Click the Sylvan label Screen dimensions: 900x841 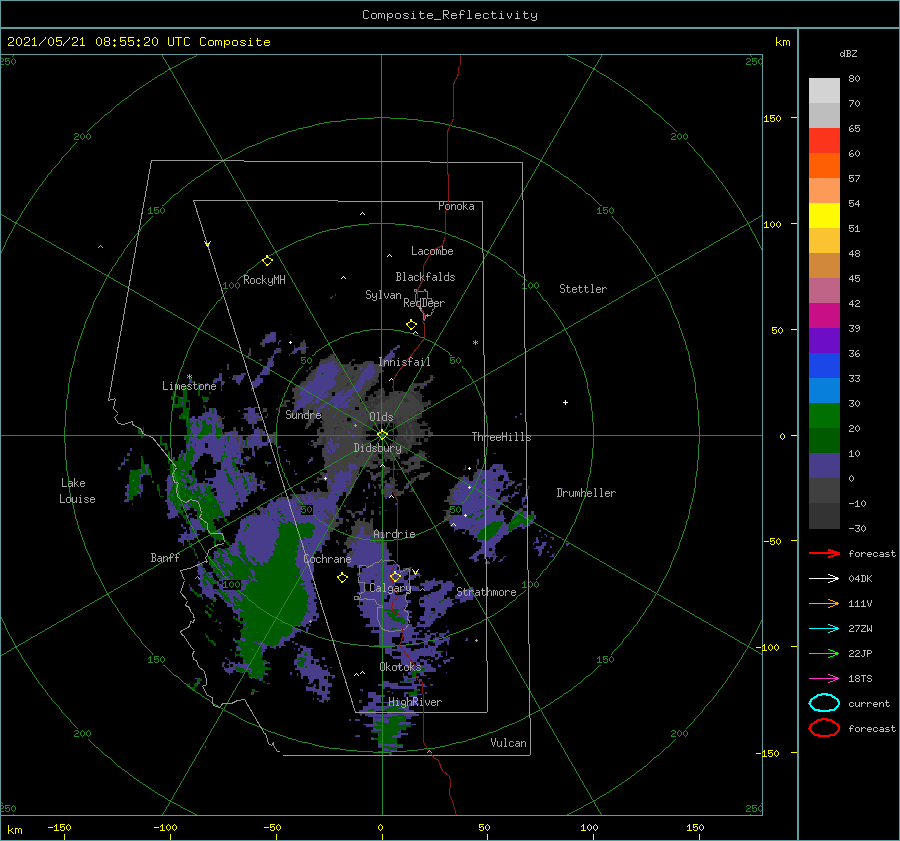coord(383,295)
